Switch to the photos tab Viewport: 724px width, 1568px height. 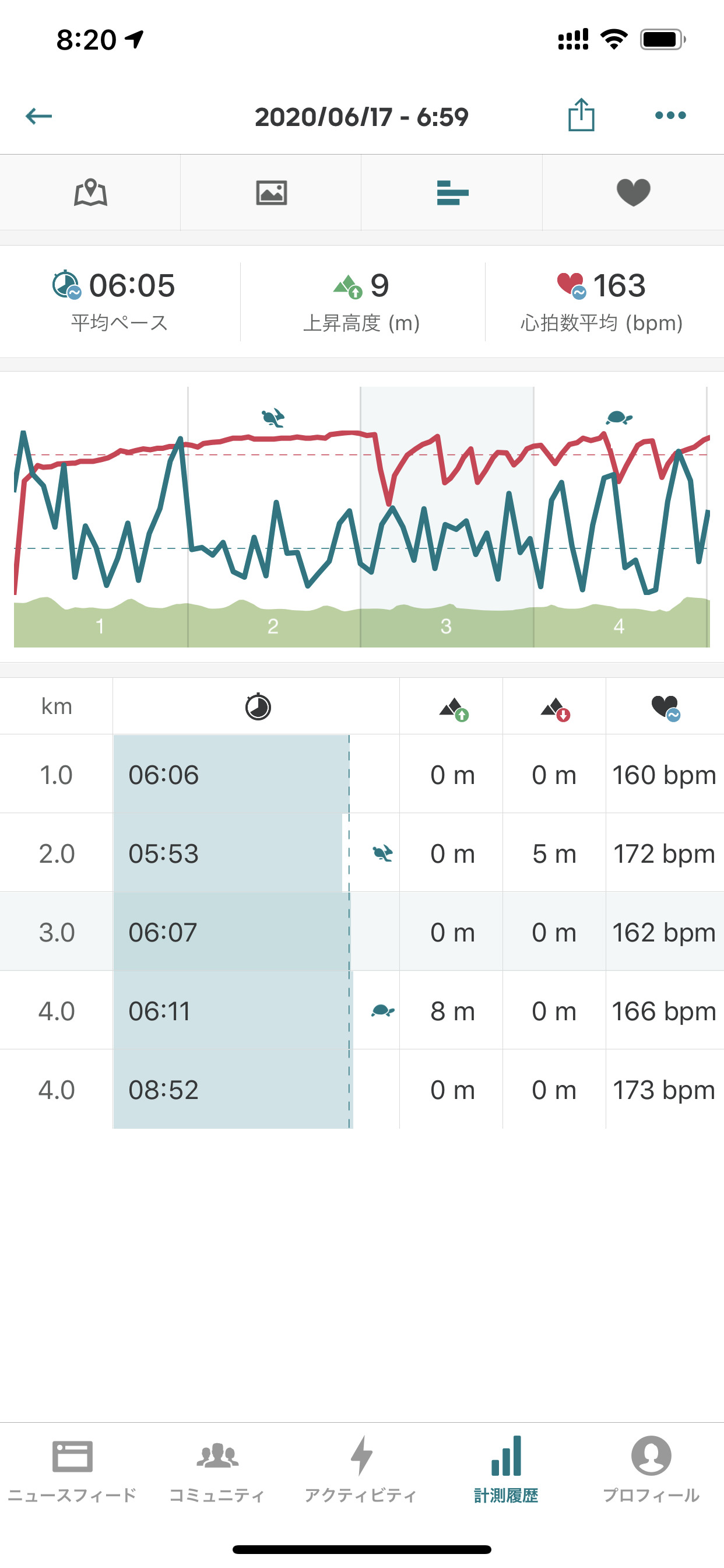[271, 193]
